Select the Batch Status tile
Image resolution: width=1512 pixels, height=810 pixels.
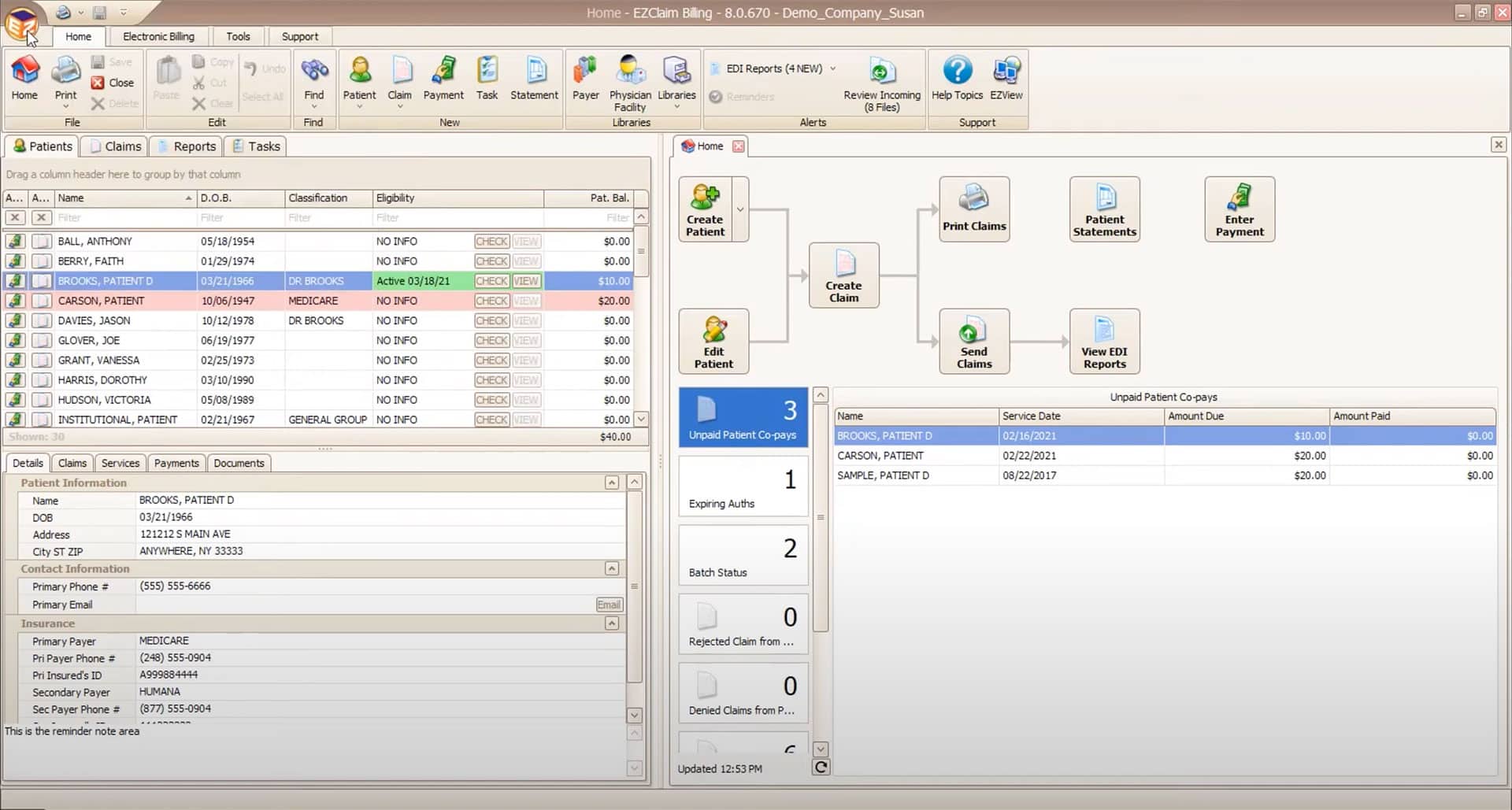point(743,556)
